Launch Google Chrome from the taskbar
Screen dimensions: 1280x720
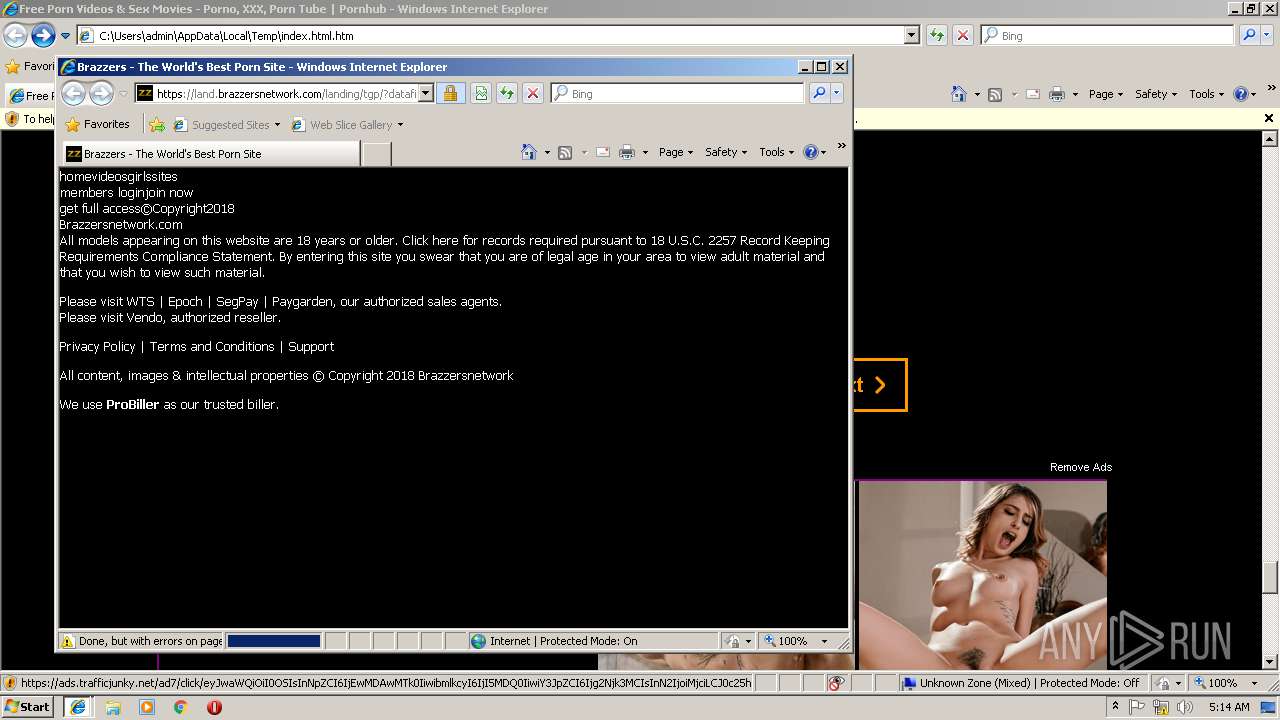point(181,707)
